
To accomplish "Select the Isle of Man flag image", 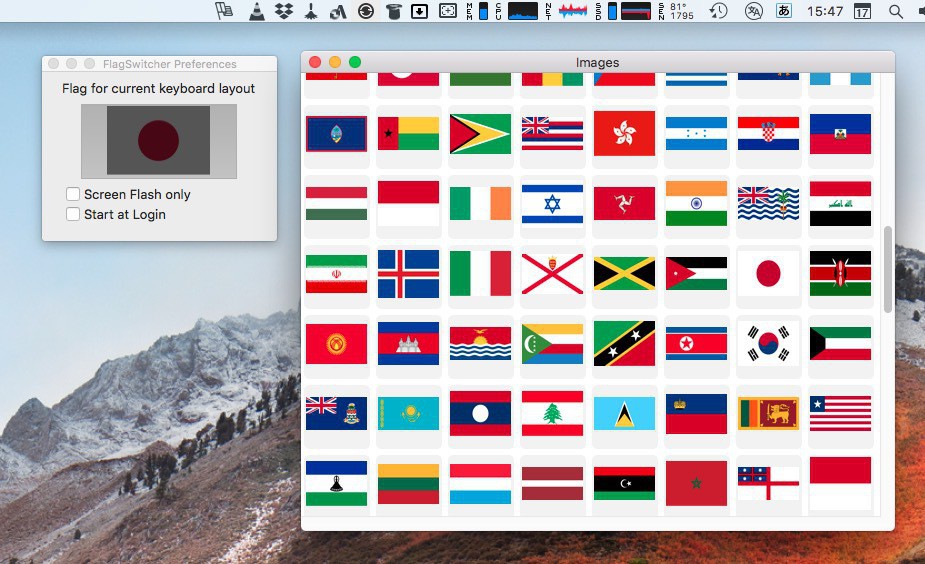I will click(624, 204).
